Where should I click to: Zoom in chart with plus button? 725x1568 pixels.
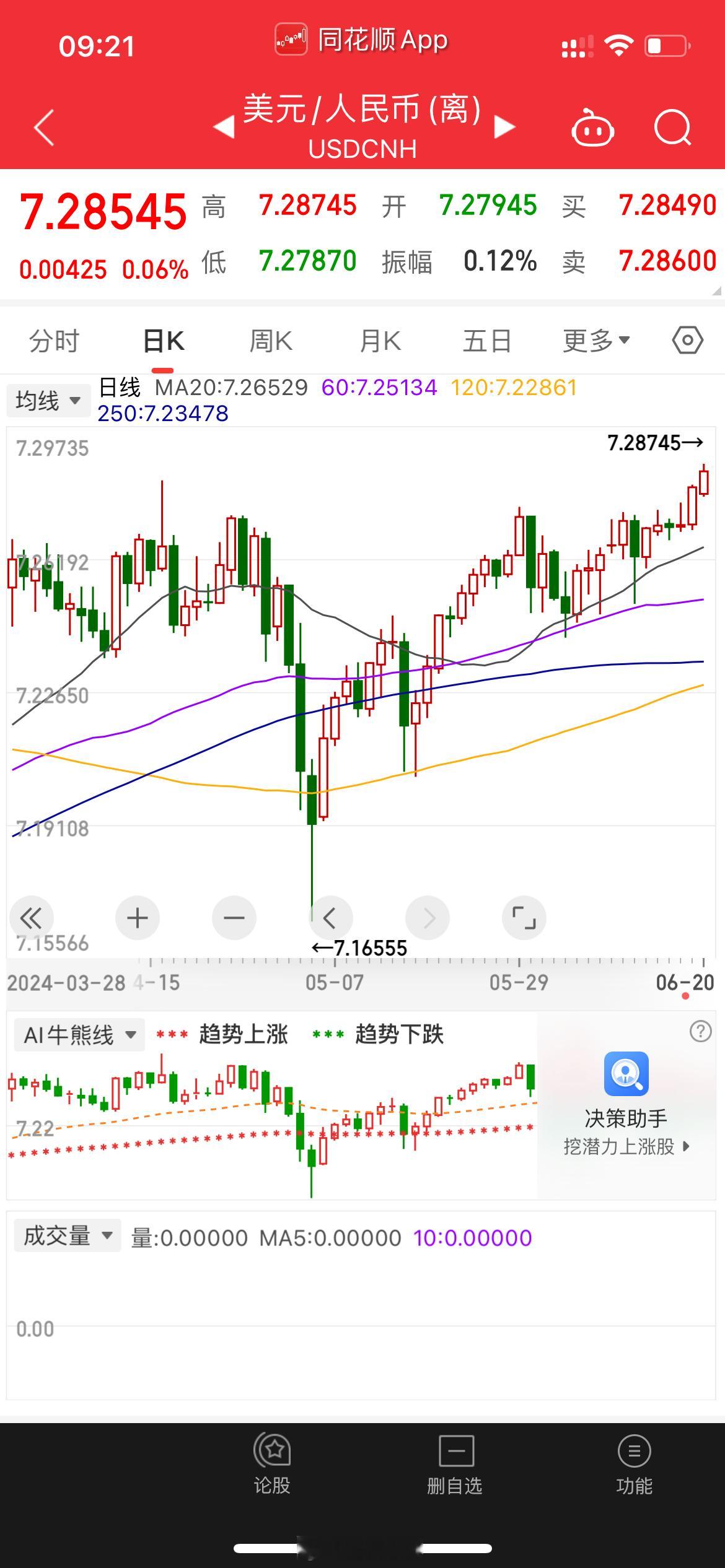click(138, 918)
